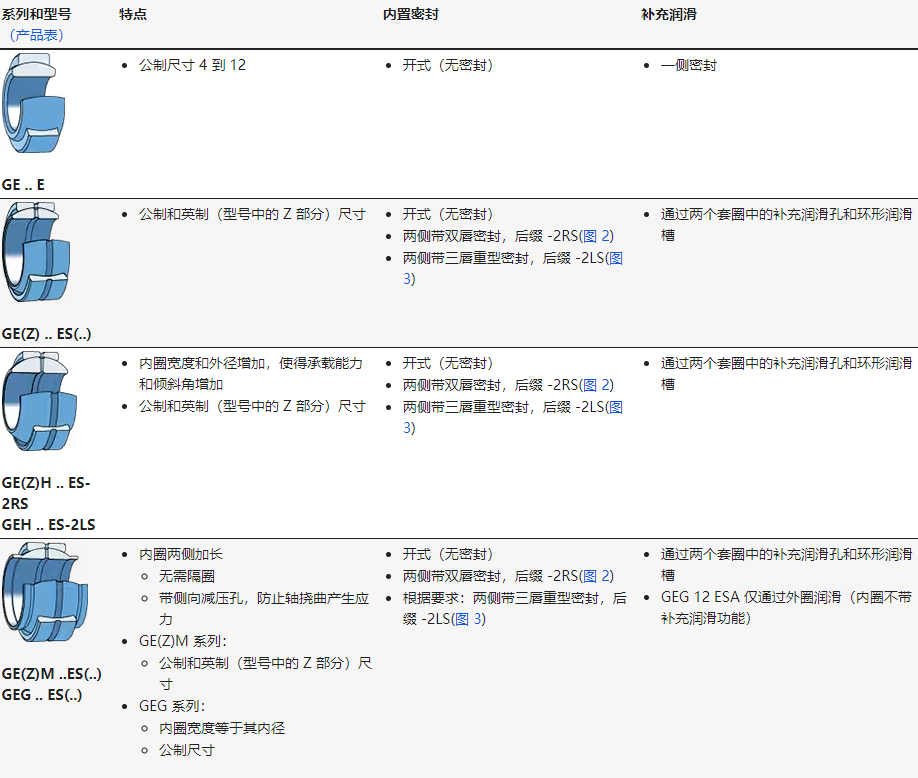Select the GE(Z) .. ES(..) series label
This screenshot has height=778, width=918.
[x=47, y=334]
